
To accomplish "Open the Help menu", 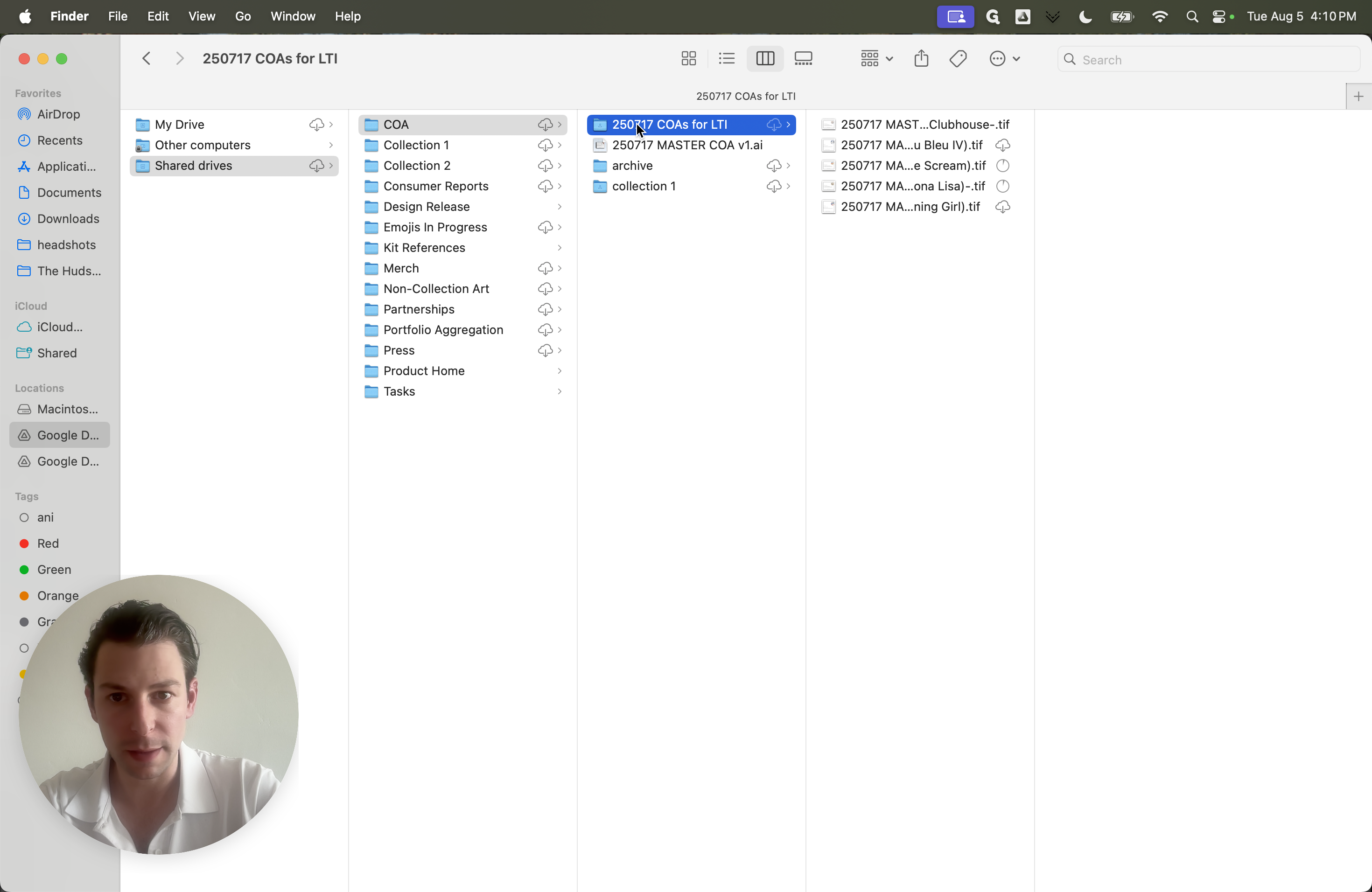I will click(x=348, y=16).
